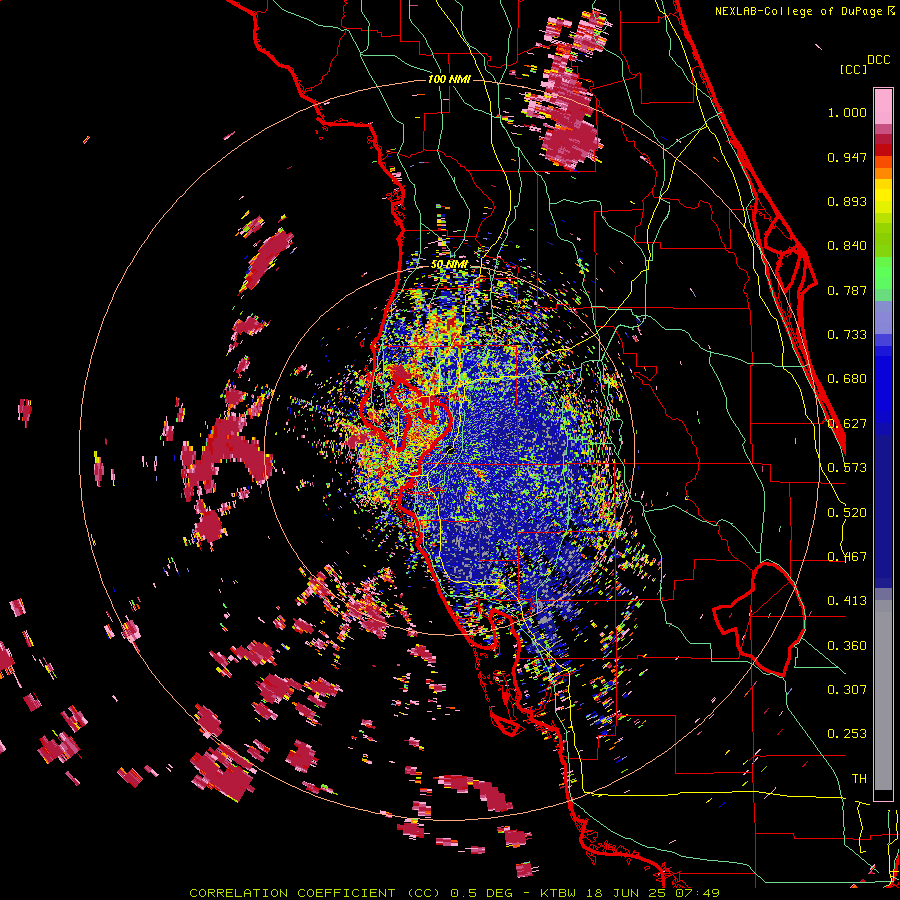
Task: Click the 0.947 scale value
Action: pyautogui.click(x=847, y=157)
